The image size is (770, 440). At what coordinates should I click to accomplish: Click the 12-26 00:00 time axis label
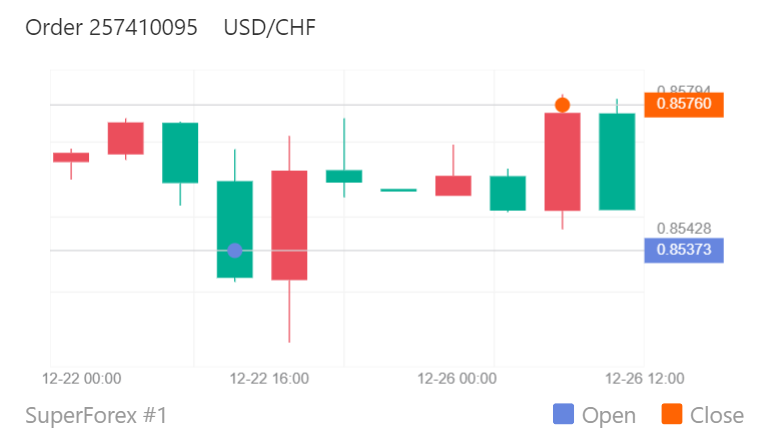tap(457, 379)
